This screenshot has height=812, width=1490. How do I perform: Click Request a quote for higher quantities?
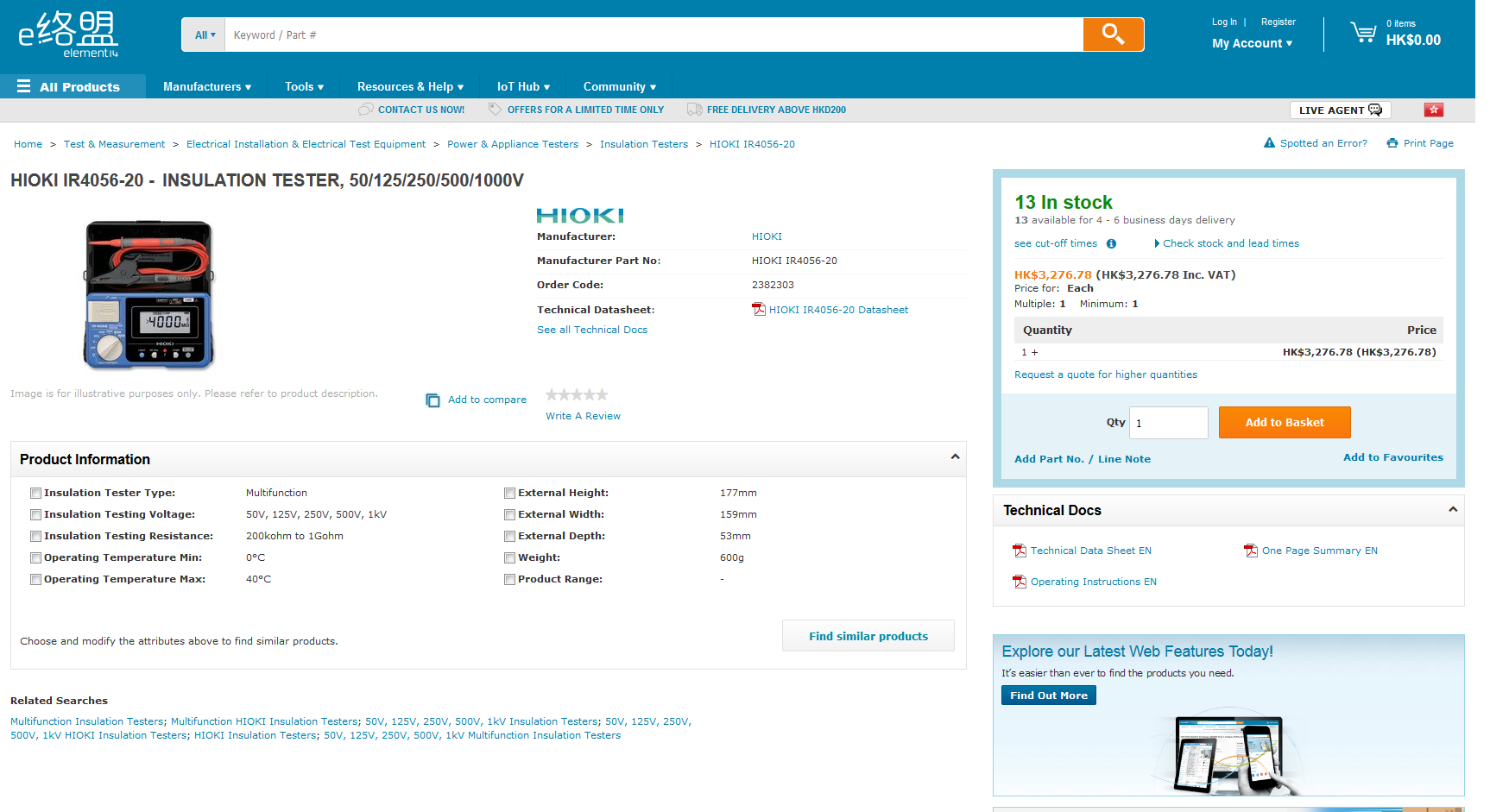tap(1106, 375)
